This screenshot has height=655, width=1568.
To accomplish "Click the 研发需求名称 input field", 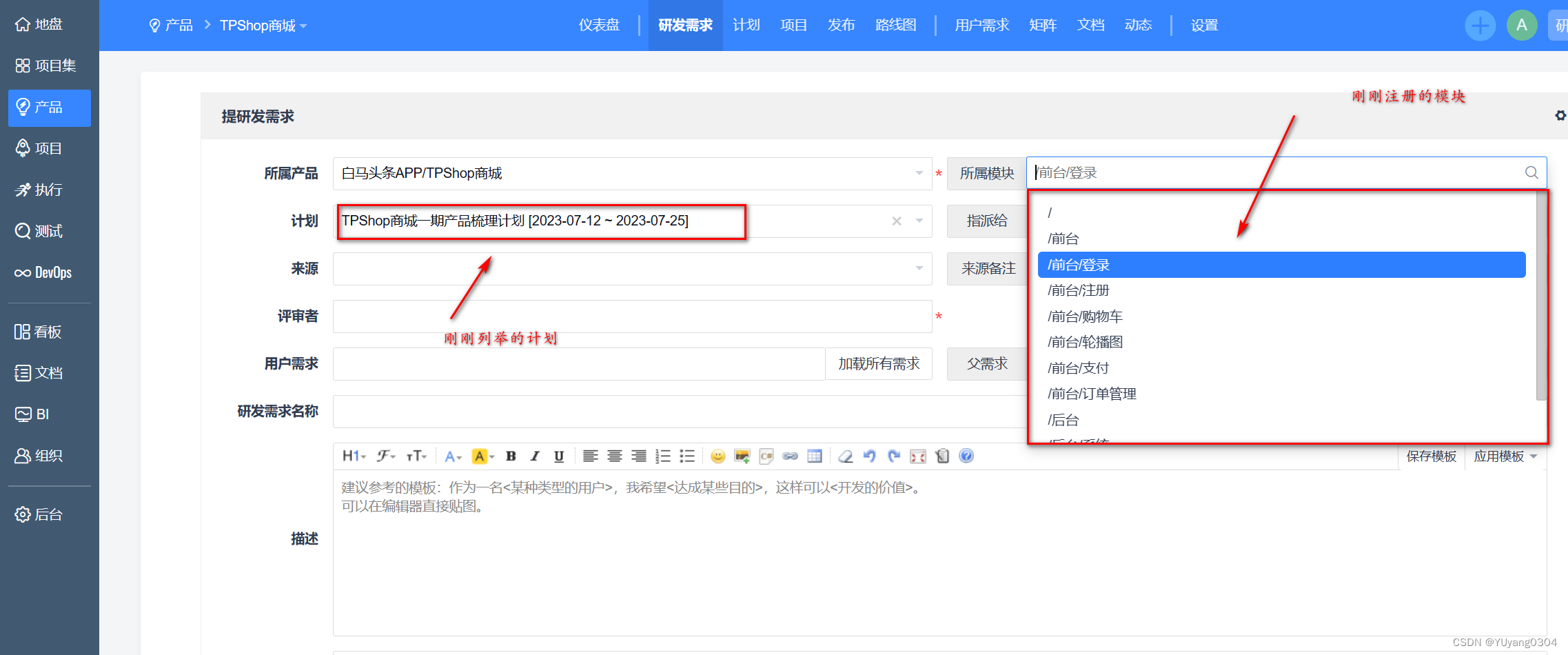I will point(680,412).
